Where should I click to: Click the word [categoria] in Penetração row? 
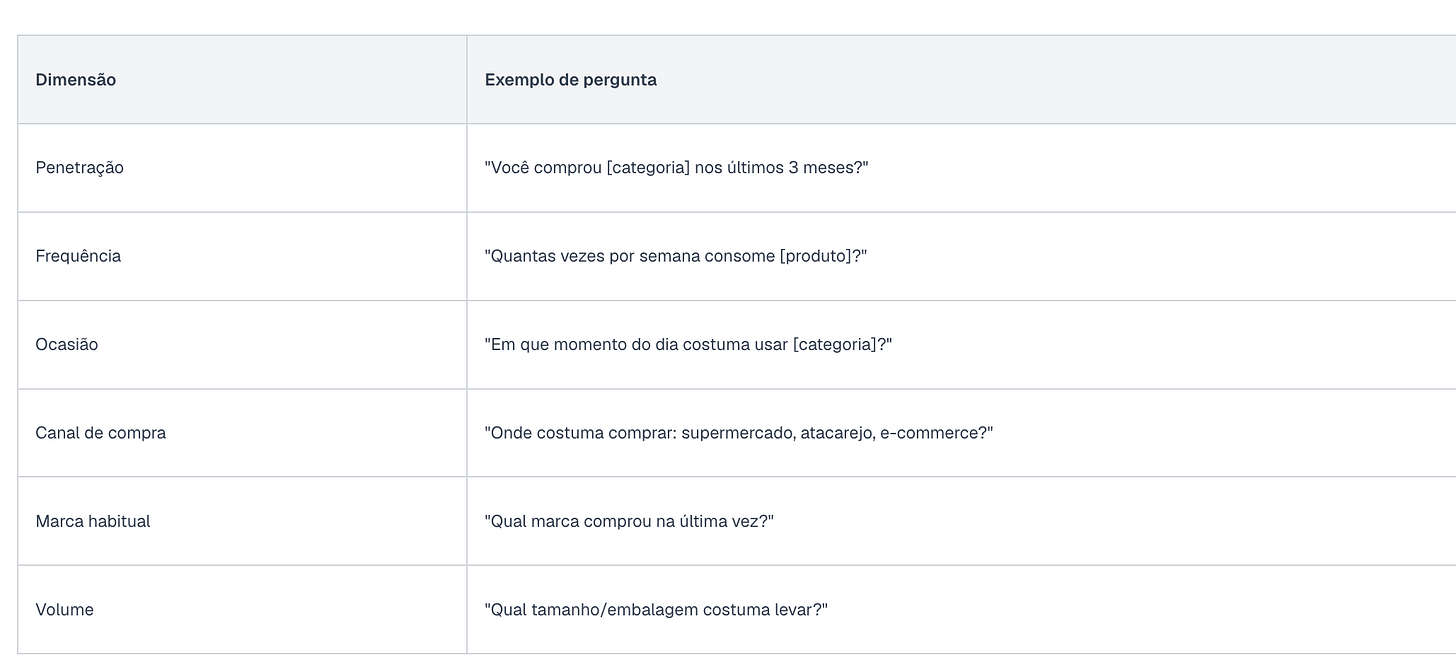coord(648,168)
